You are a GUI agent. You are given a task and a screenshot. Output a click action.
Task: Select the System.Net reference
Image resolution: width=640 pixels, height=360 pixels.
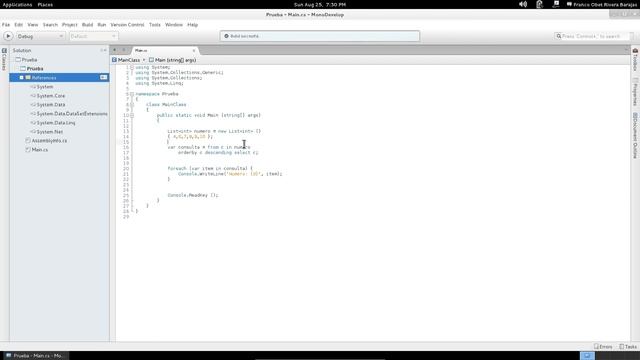coord(49,131)
